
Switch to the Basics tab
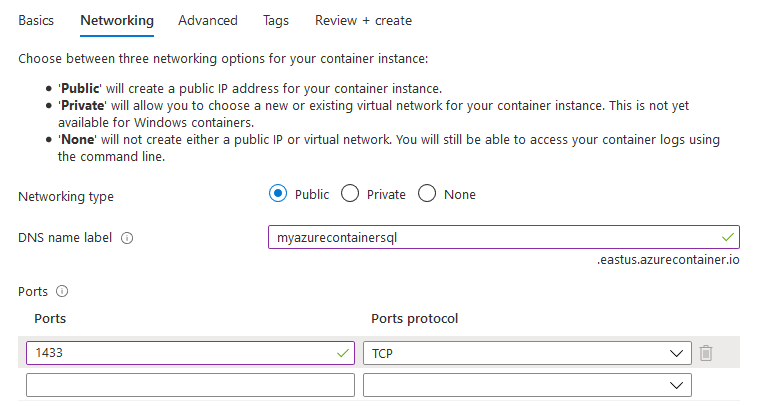coord(36,20)
